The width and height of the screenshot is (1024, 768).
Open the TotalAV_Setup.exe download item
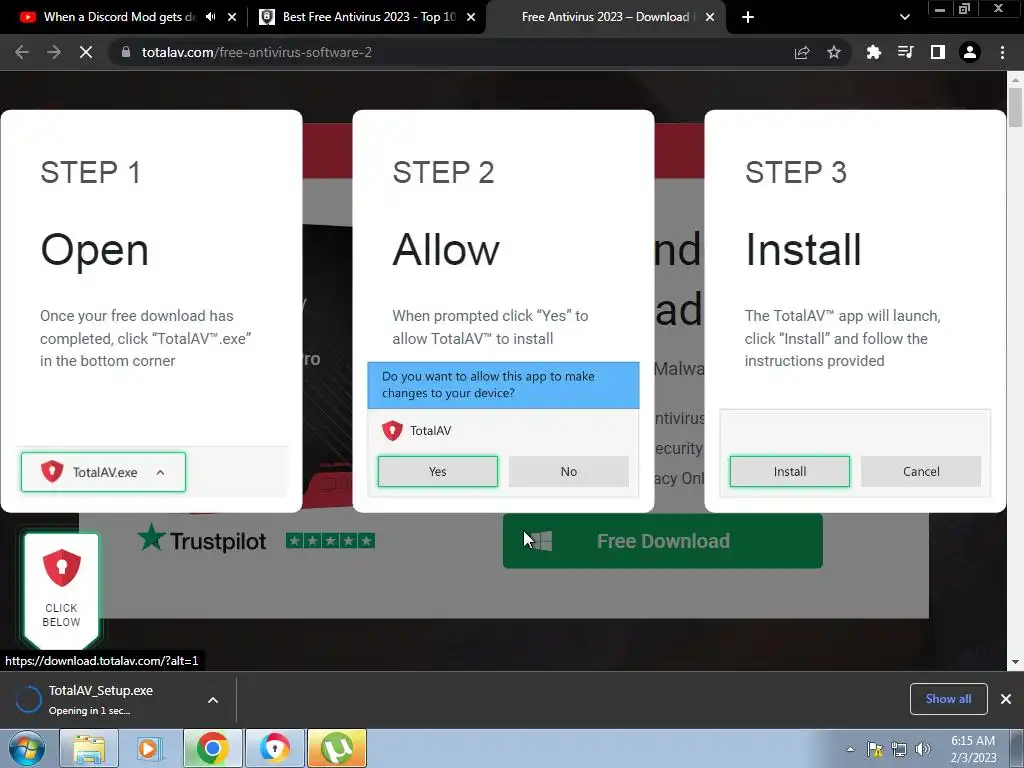(101, 699)
